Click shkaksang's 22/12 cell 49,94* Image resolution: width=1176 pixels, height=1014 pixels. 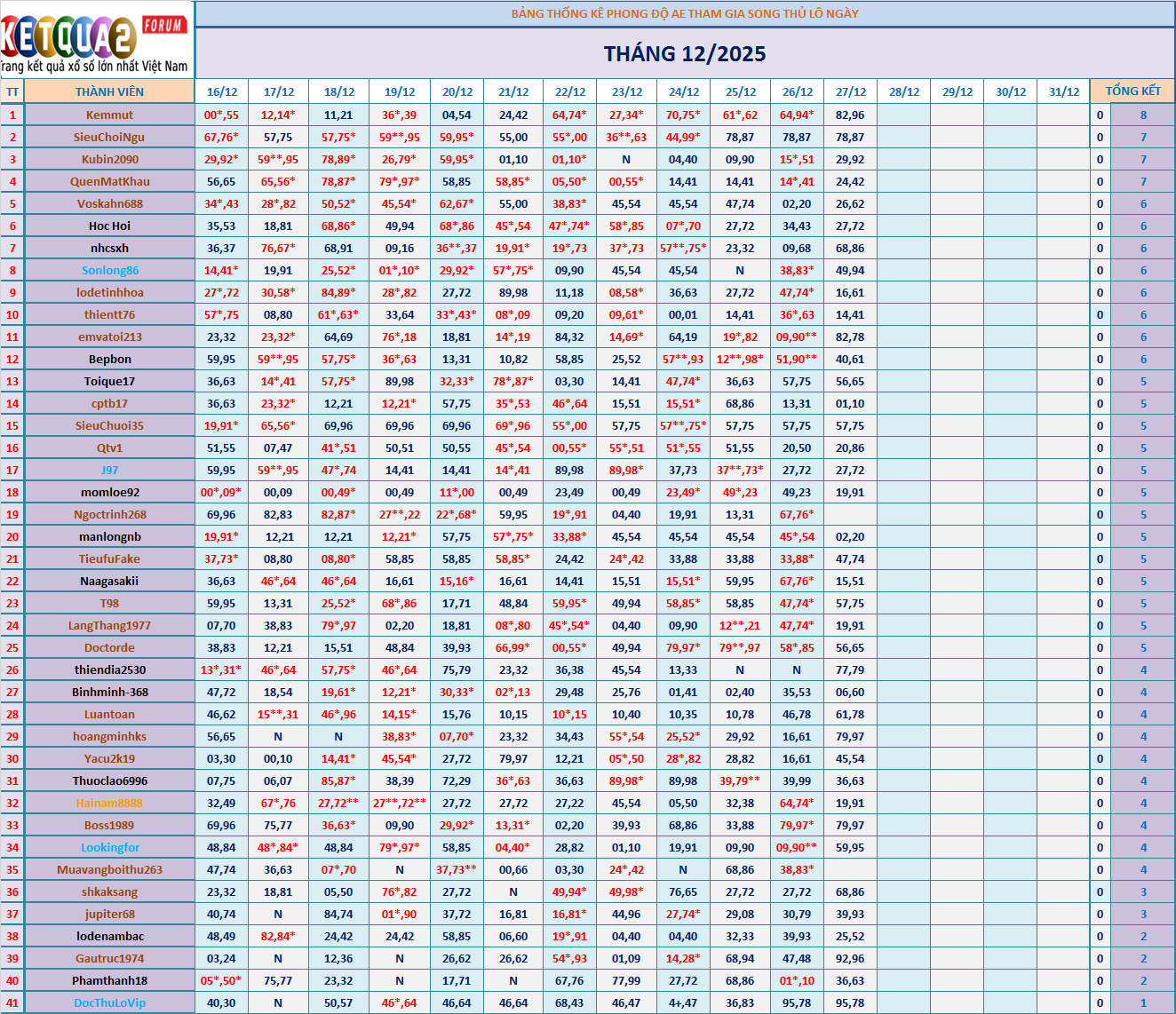tap(570, 891)
